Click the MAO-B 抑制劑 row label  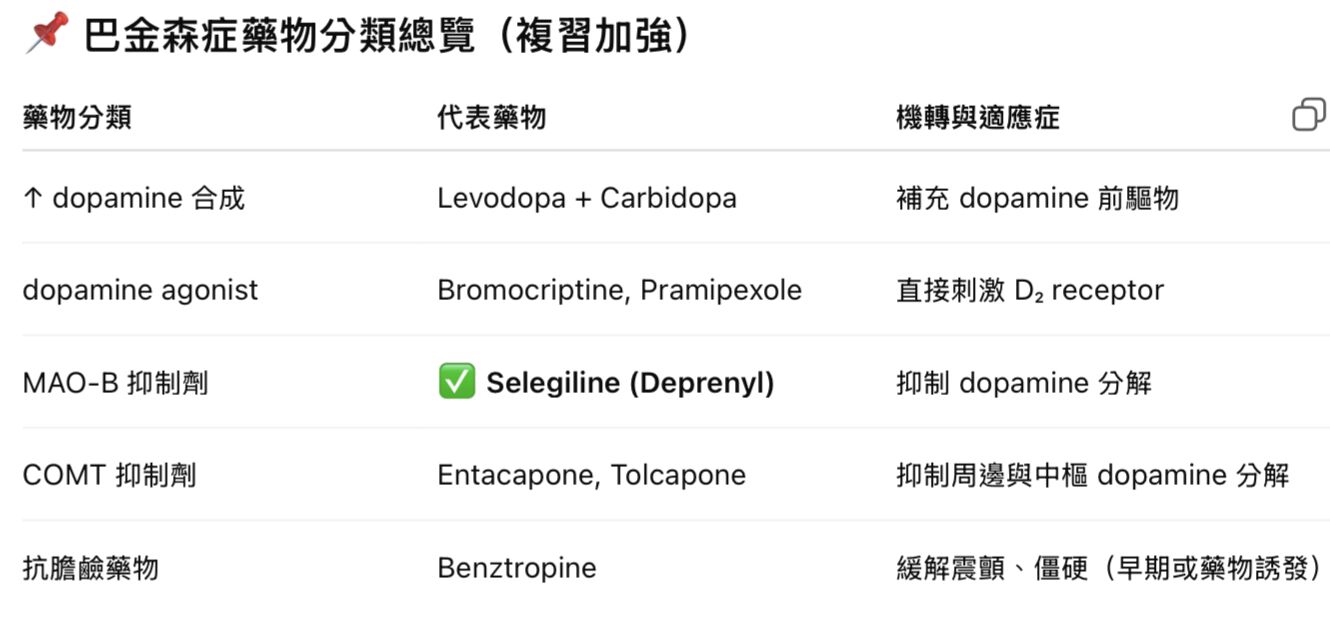[115, 383]
